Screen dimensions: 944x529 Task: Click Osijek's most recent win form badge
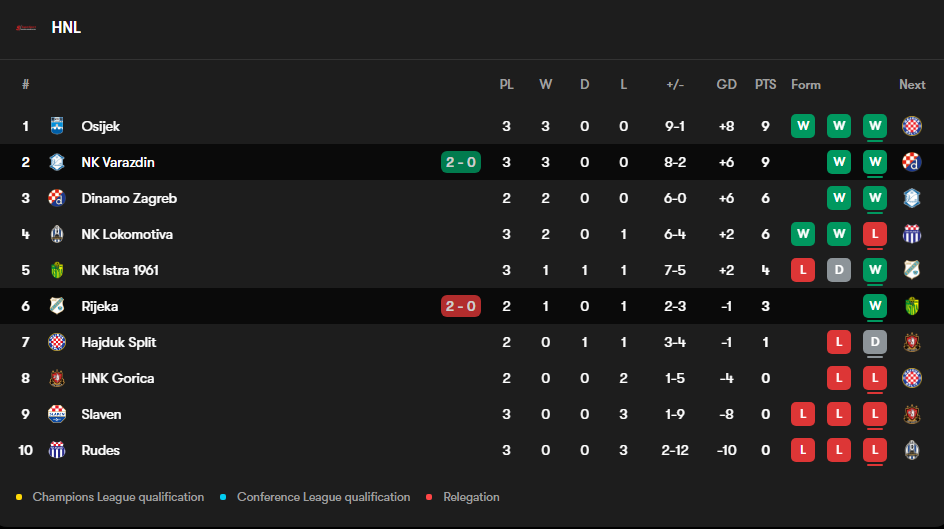875,126
